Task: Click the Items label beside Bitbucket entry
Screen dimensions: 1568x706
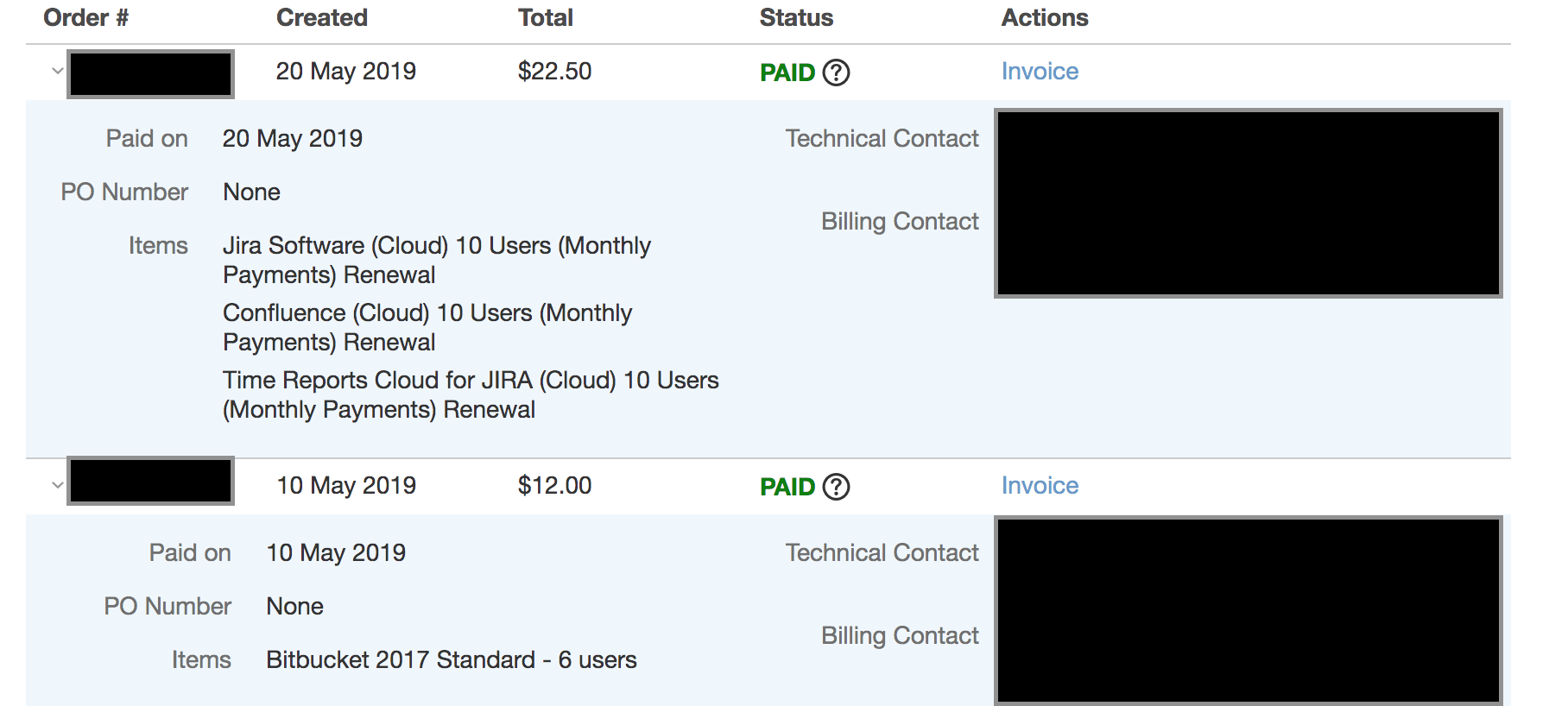Action: pos(201,660)
